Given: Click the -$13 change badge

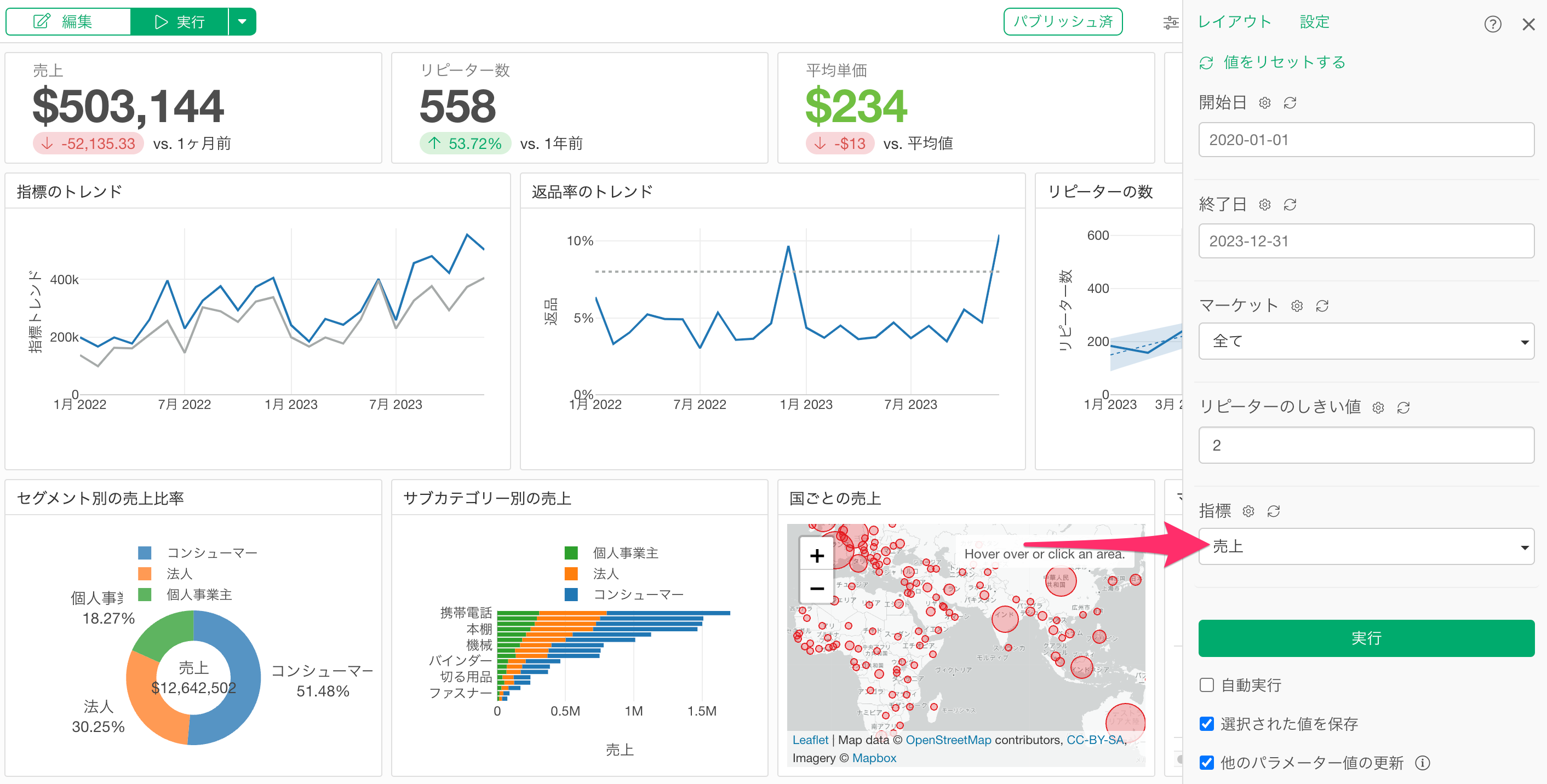Looking at the screenshot, I should pyautogui.click(x=840, y=143).
